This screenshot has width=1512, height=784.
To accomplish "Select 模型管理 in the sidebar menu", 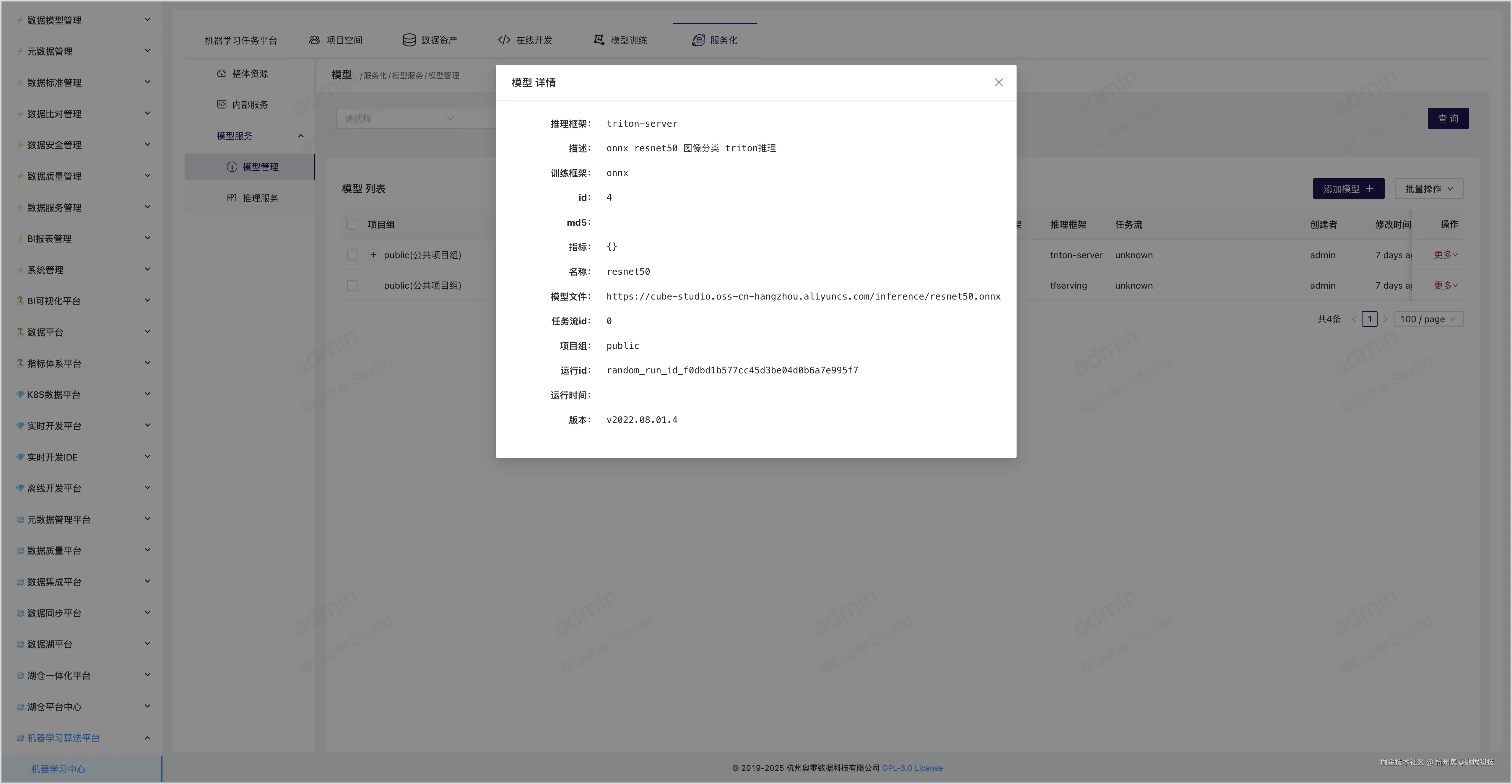I will click(x=260, y=167).
